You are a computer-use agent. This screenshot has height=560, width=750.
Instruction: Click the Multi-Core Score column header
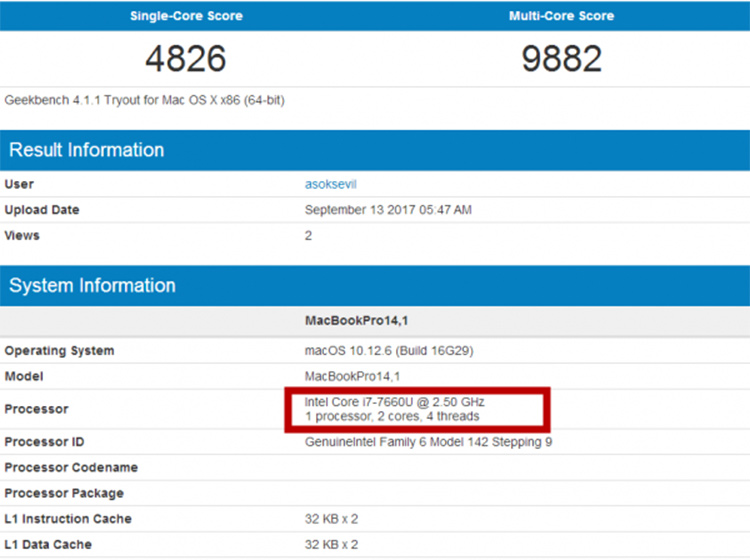click(x=562, y=16)
